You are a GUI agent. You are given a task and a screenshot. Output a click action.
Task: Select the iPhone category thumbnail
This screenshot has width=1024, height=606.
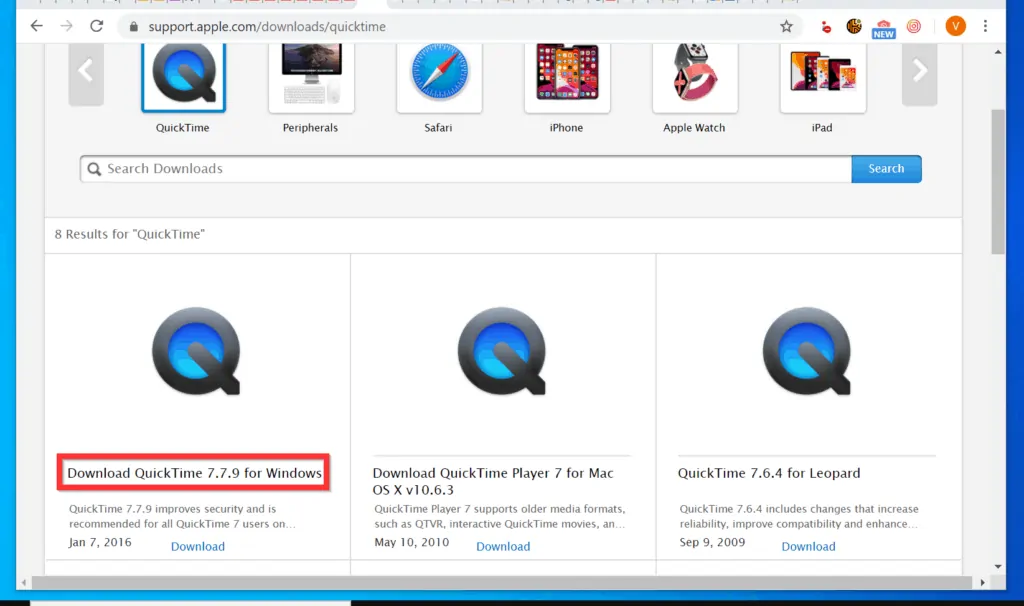point(568,76)
